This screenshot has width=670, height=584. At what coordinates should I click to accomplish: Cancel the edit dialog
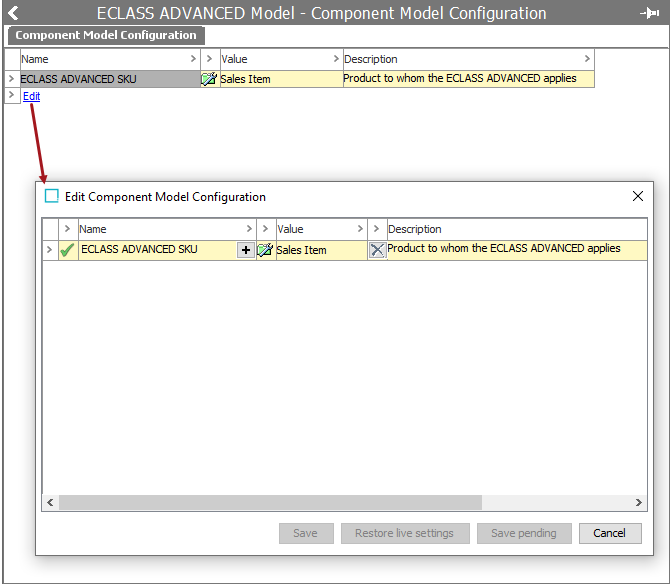610,533
